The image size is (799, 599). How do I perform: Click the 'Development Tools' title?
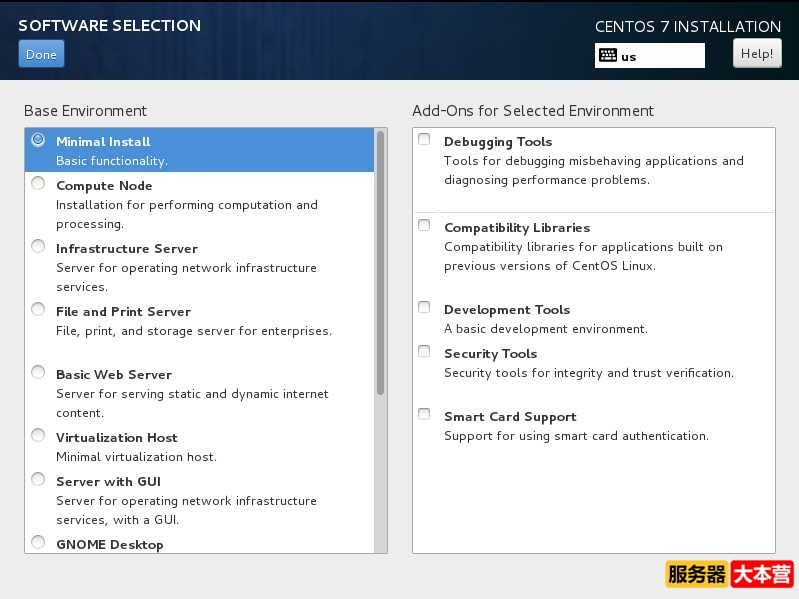pyautogui.click(x=507, y=310)
